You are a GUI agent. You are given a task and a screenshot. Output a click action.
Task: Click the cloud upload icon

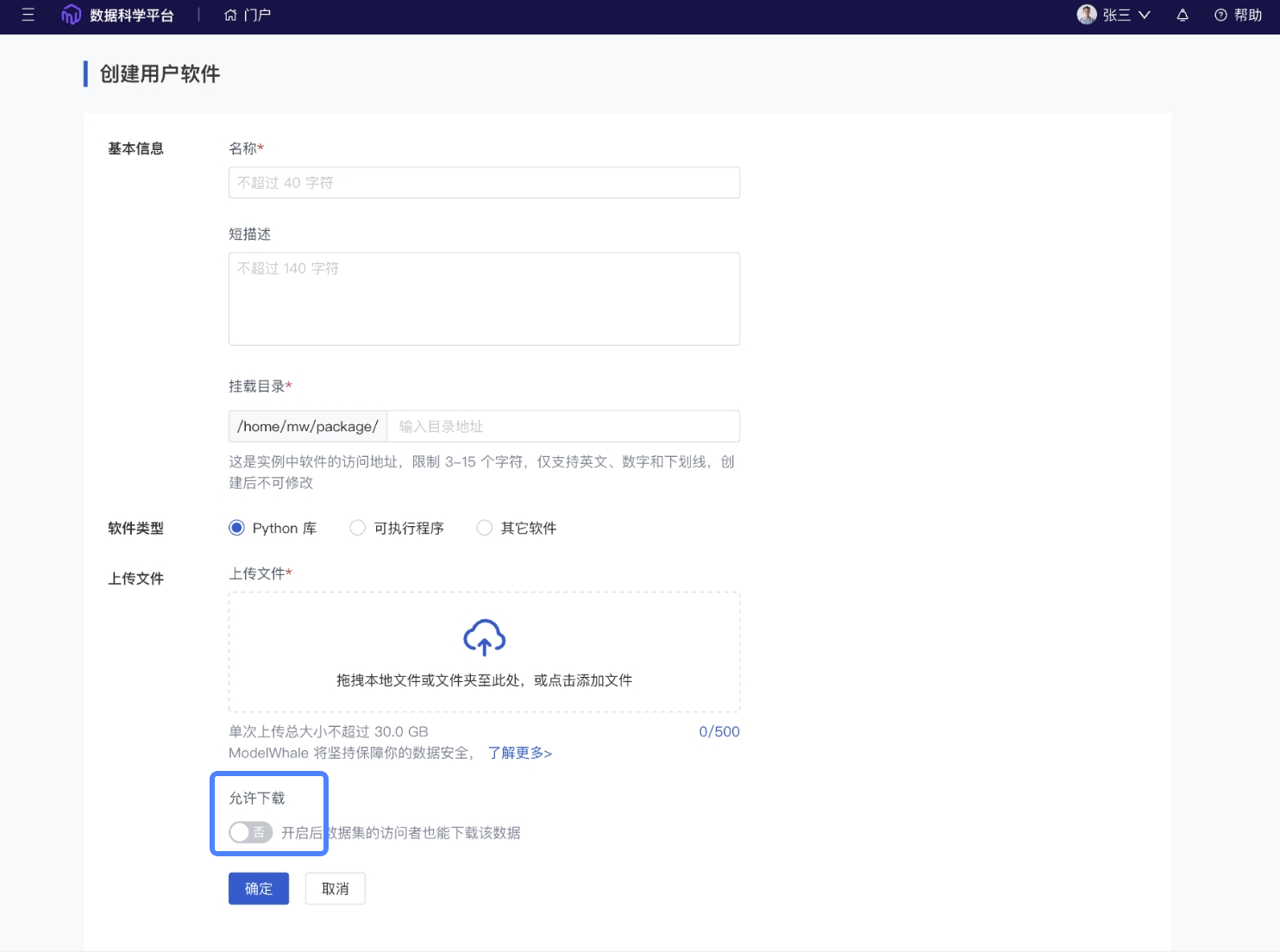[484, 637]
